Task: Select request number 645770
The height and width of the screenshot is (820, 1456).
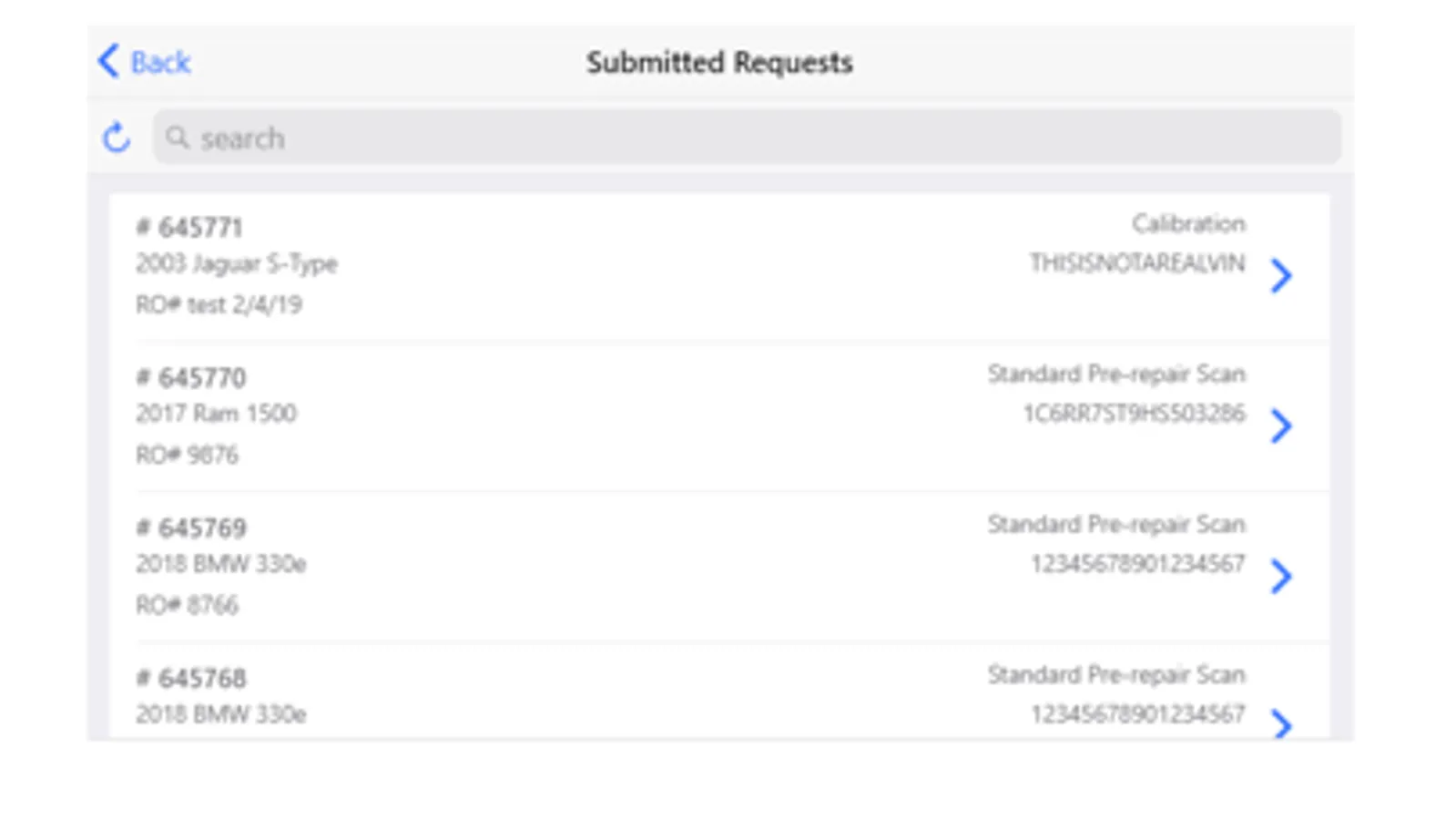Action: click(191, 377)
